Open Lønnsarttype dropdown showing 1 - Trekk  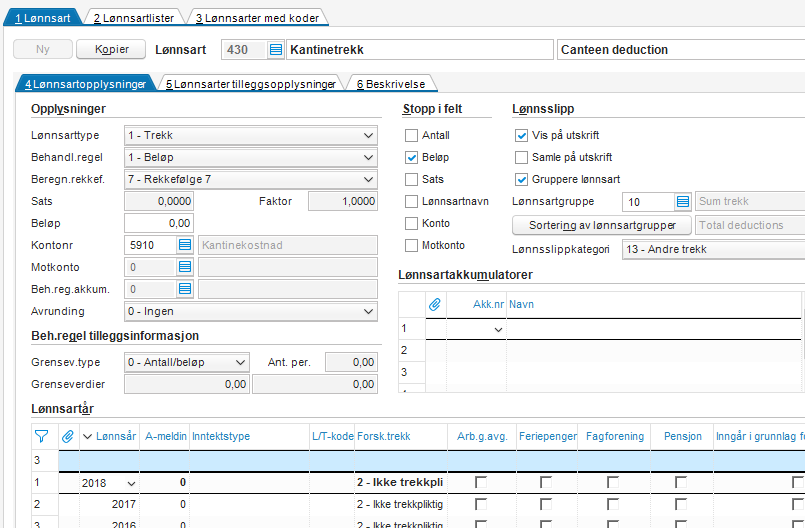click(x=251, y=136)
